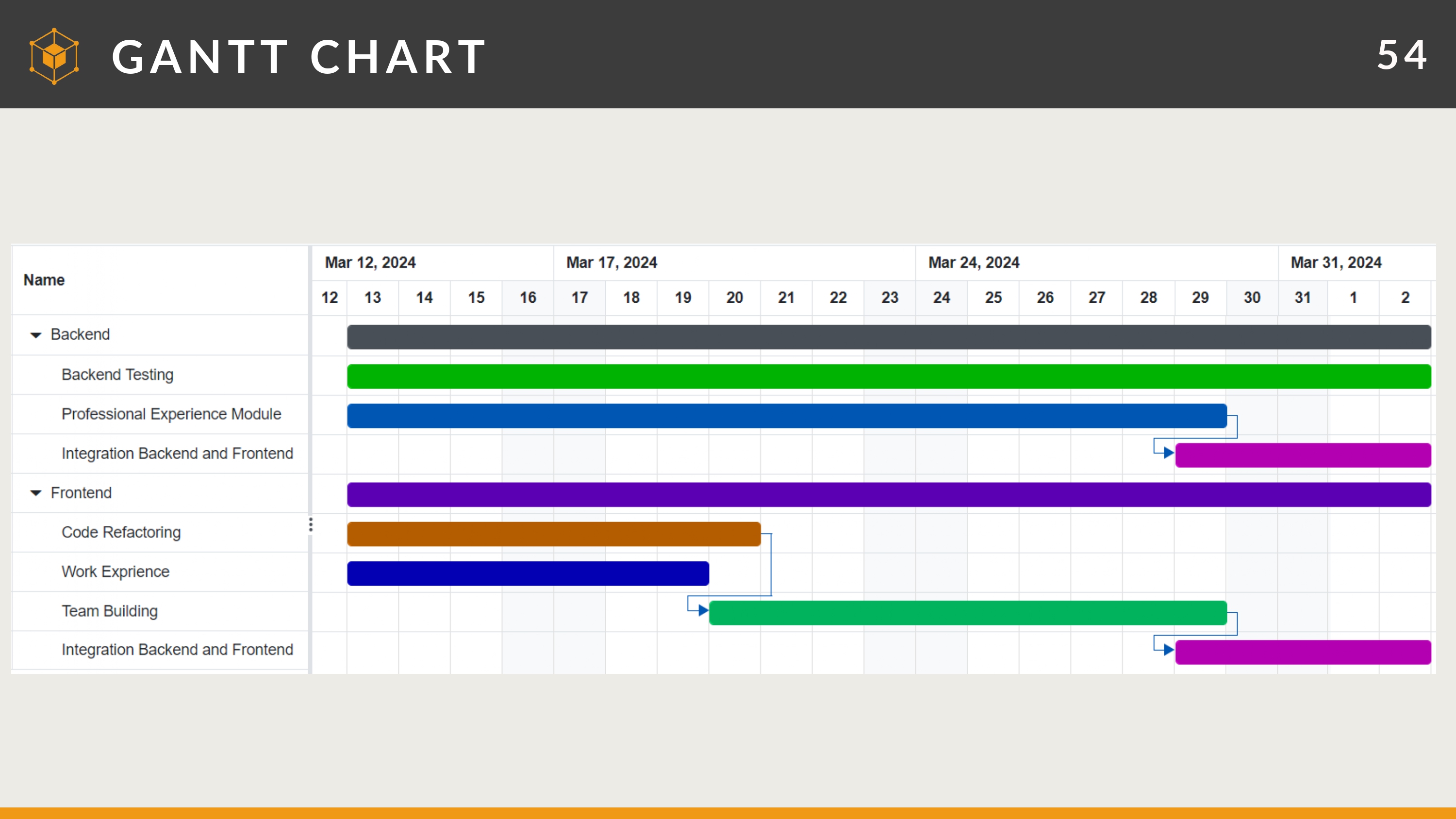Collapse the Frontend section tree item

[37, 492]
